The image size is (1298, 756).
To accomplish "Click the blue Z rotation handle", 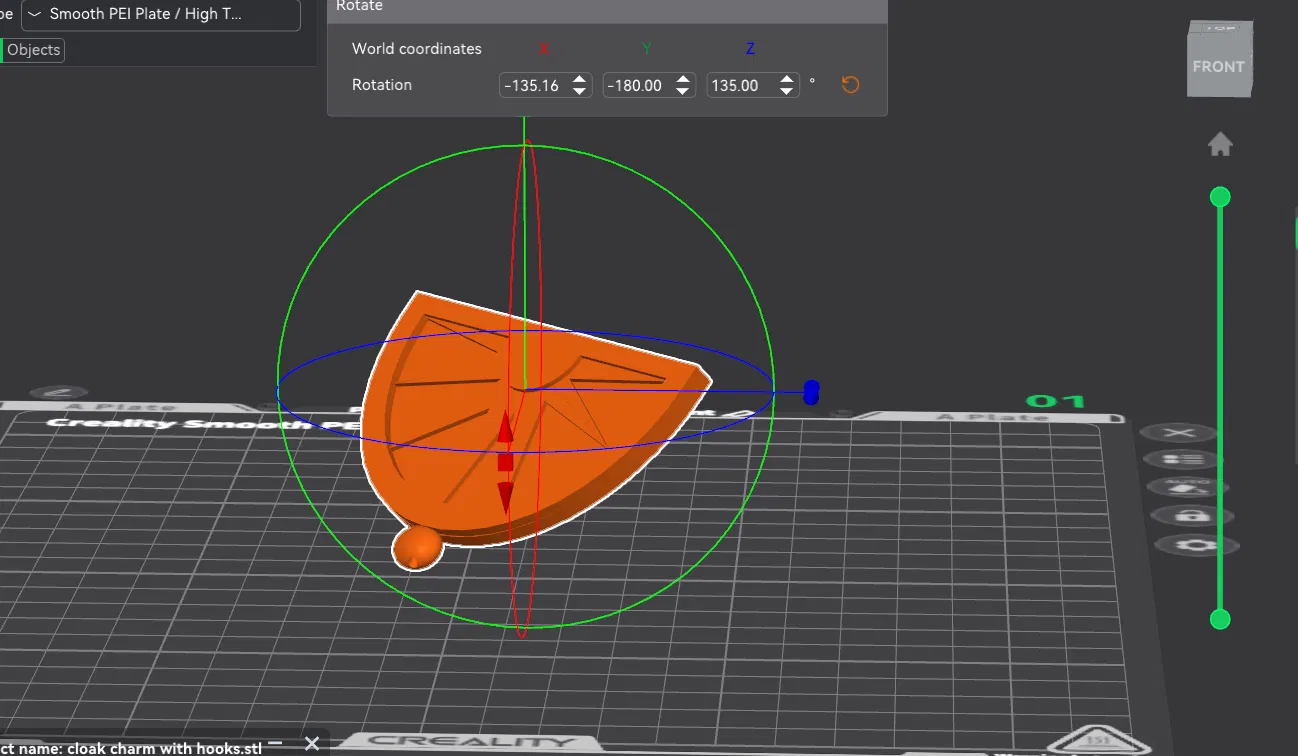I will (811, 392).
